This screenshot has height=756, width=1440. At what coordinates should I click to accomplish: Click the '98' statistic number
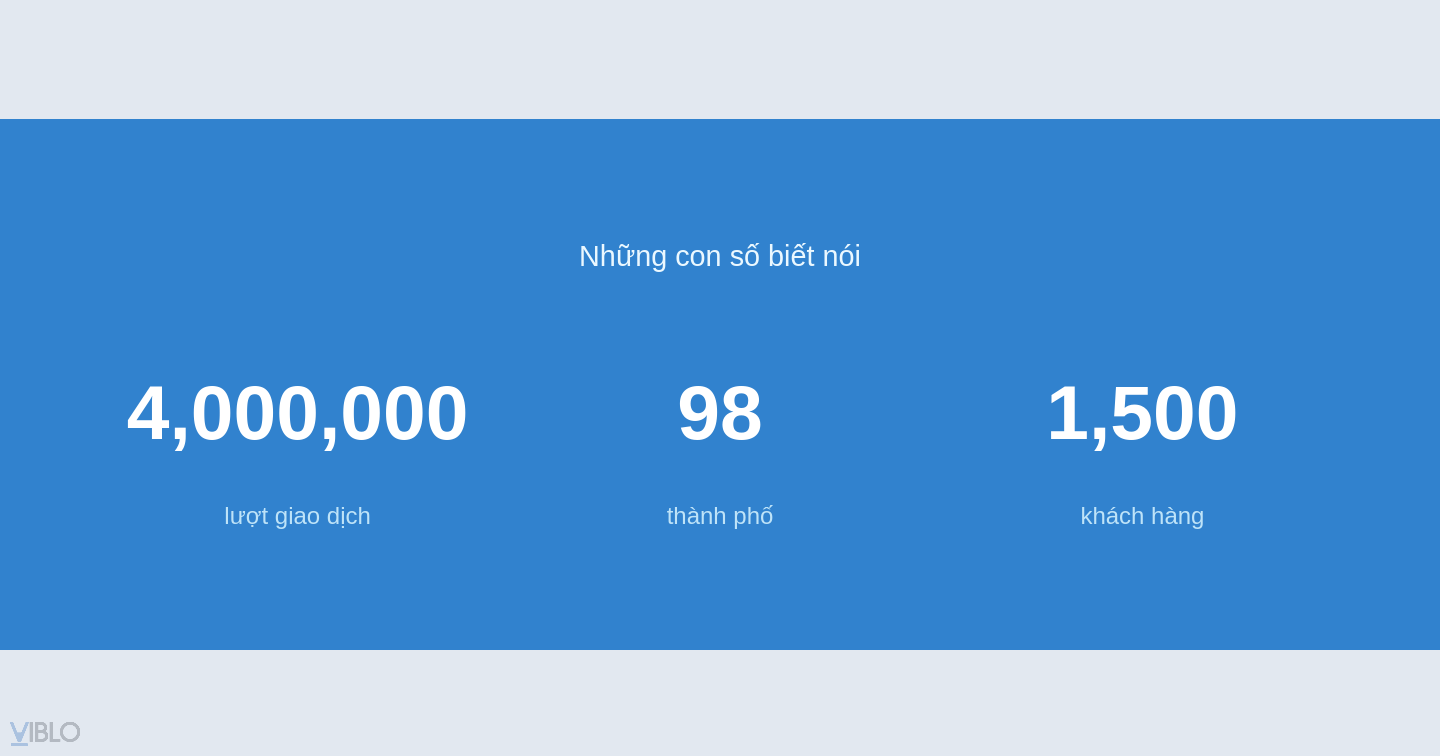pos(719,412)
